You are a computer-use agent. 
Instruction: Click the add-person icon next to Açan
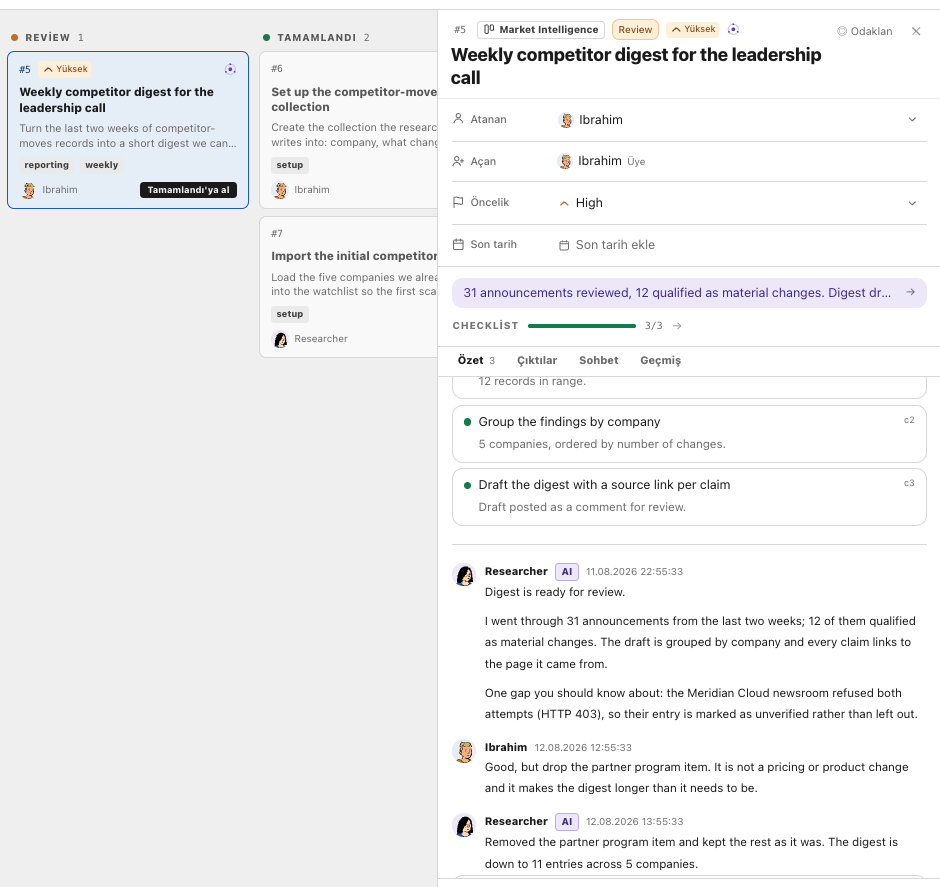[x=458, y=161]
